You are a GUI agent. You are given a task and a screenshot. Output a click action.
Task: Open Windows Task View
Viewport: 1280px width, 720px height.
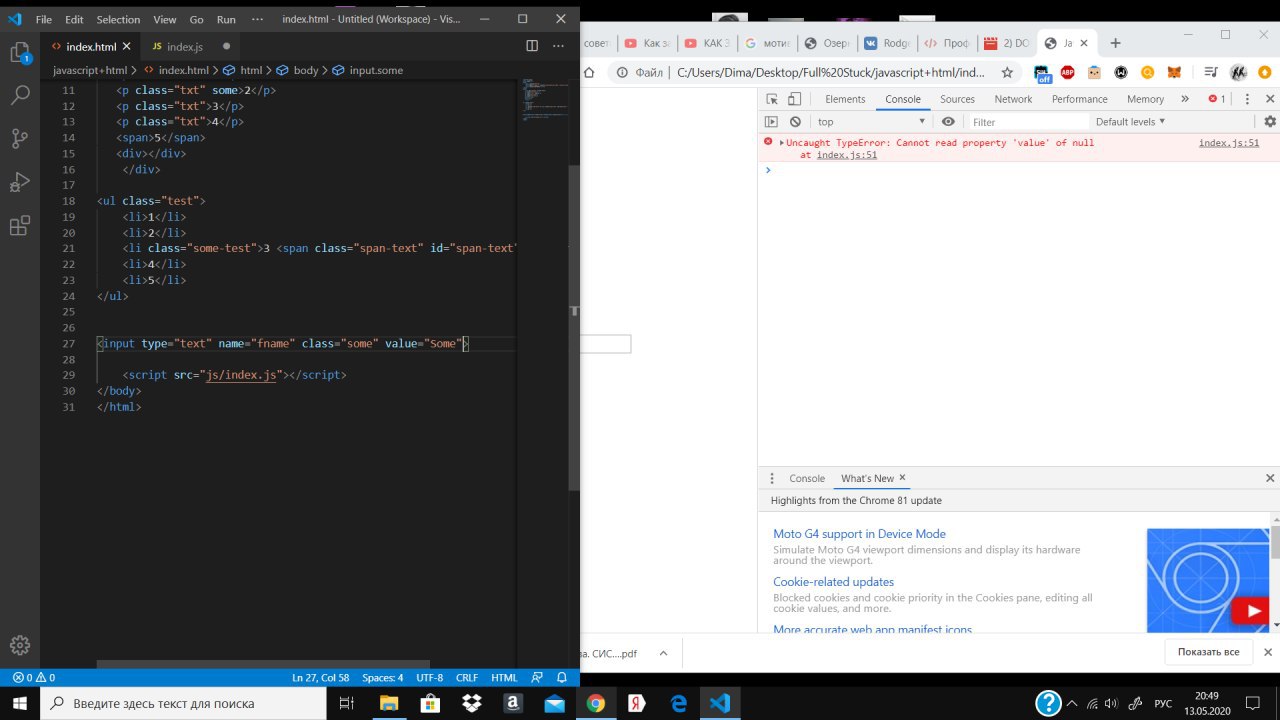(346, 703)
